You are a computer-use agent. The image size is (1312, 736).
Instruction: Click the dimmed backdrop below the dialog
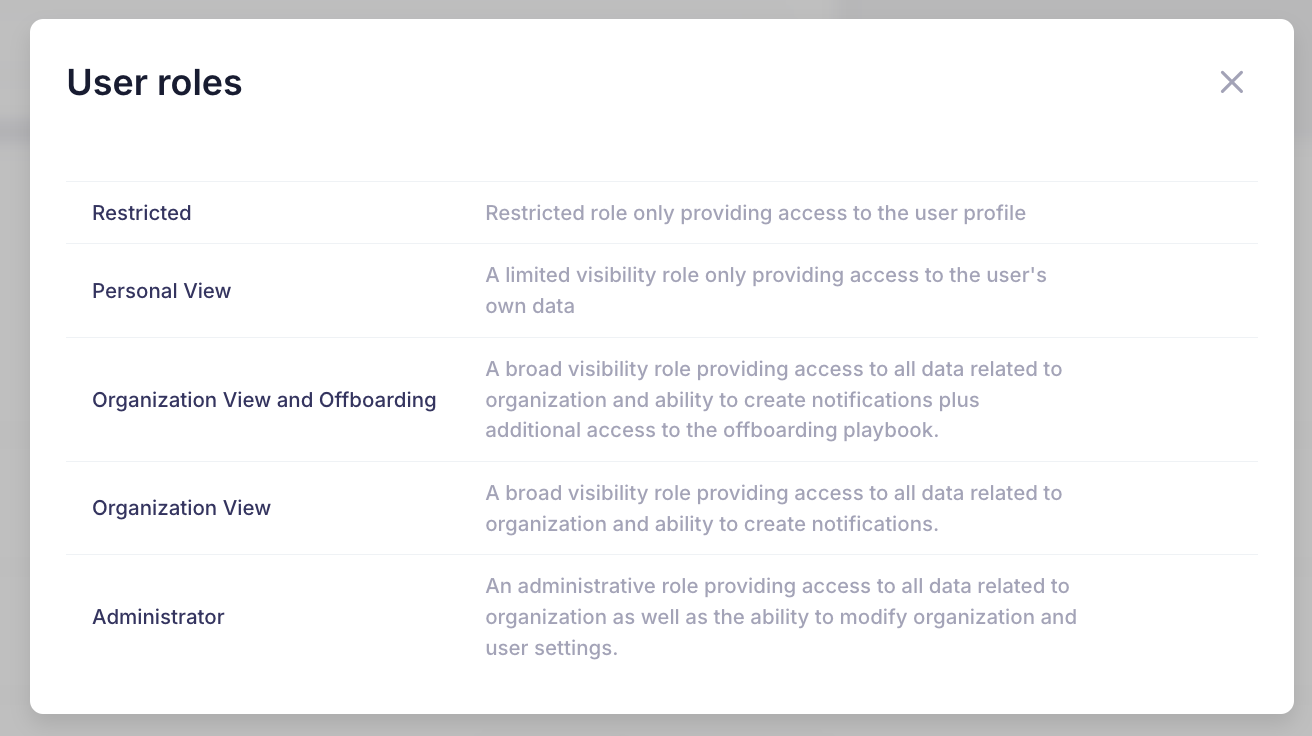[x=656, y=727]
